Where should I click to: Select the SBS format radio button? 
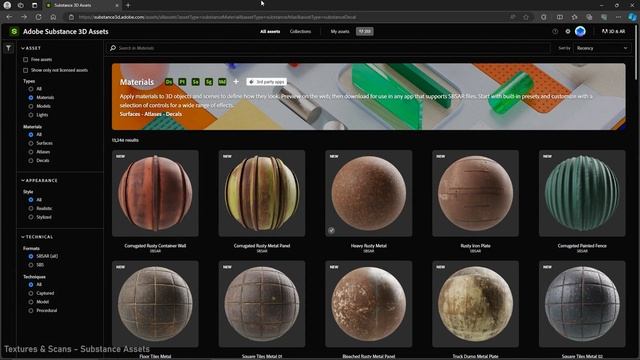point(31,265)
